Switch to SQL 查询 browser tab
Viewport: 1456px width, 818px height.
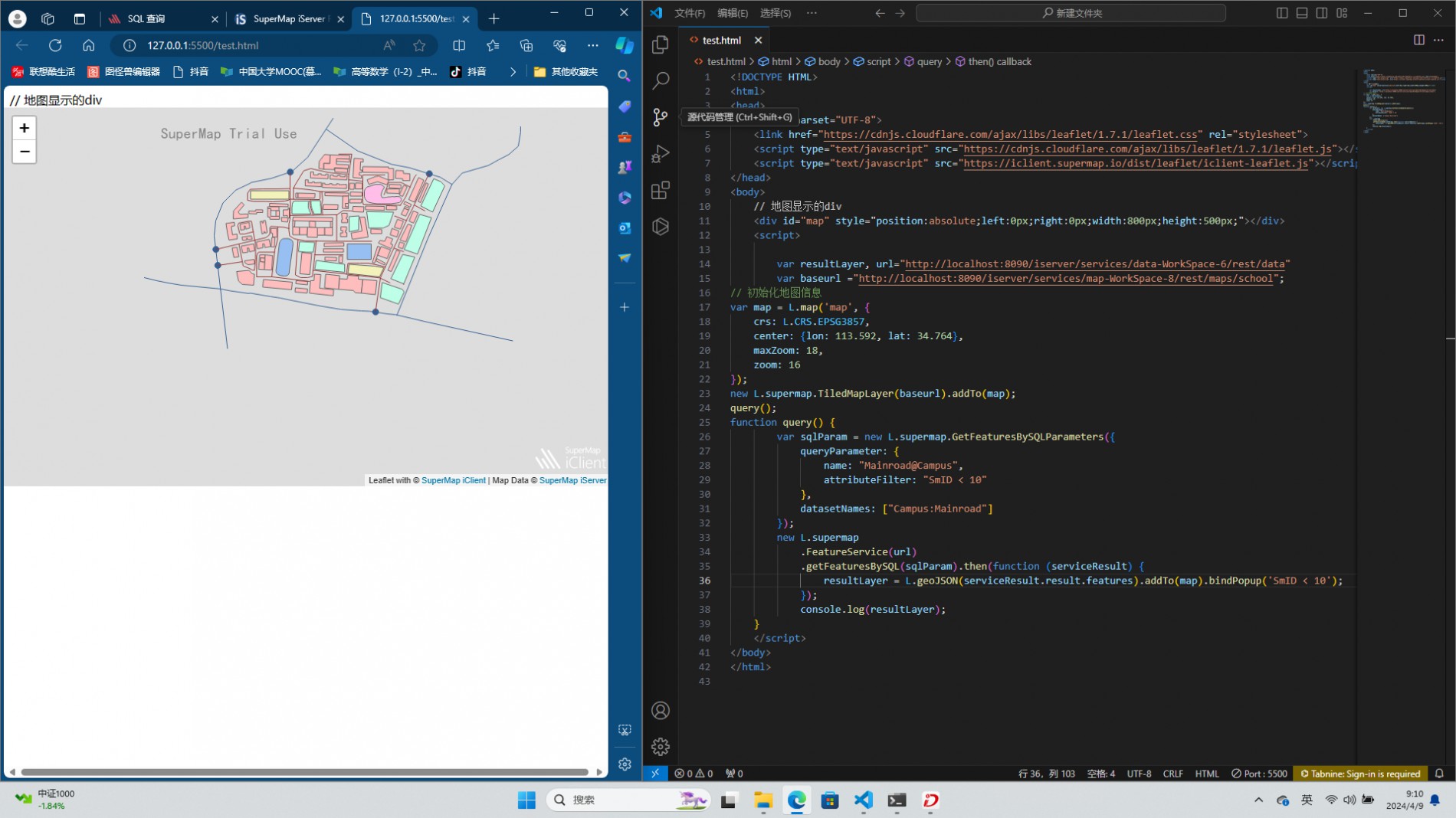[161, 18]
